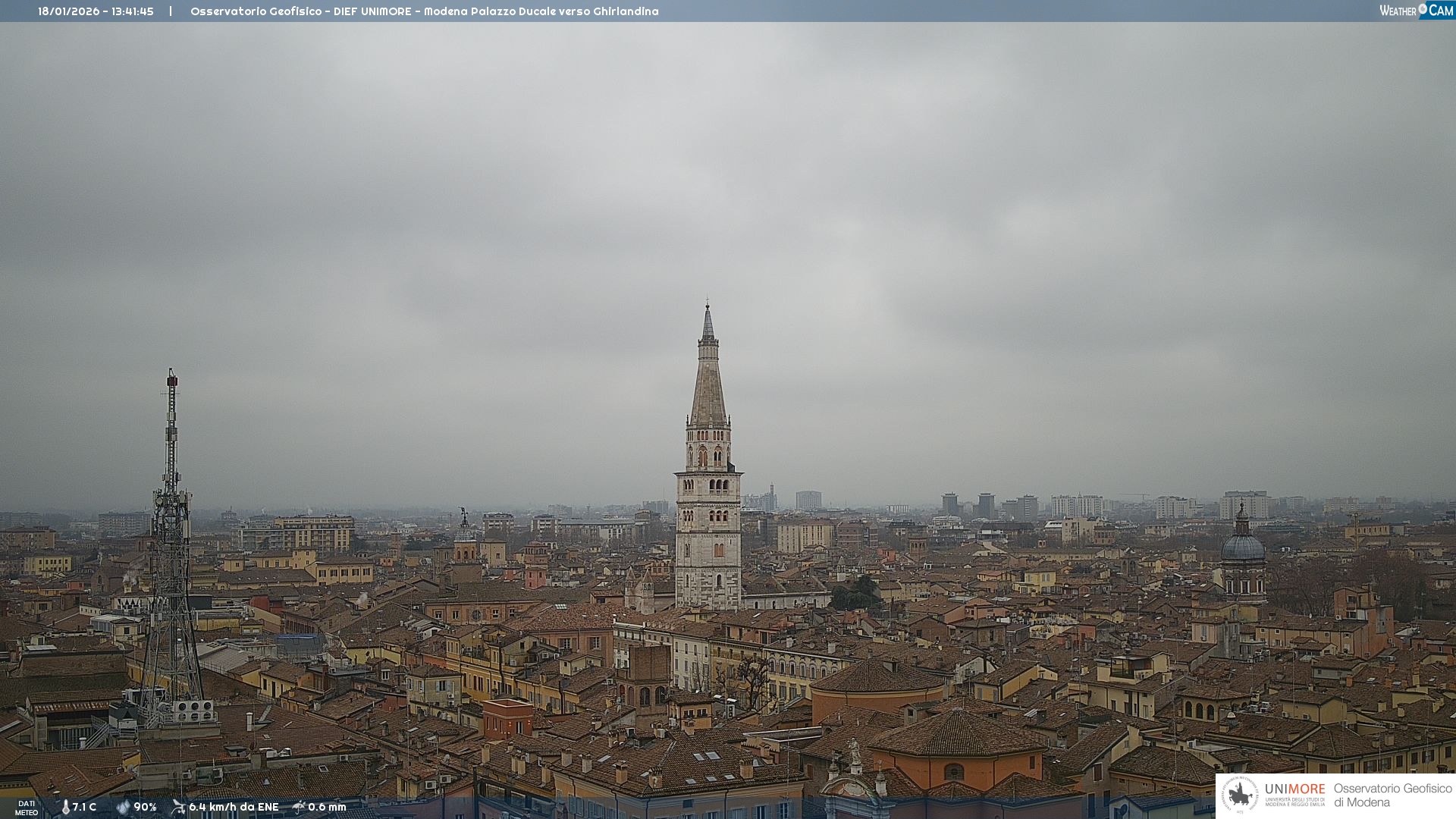Click the UNIMORE wordmark text
1456x819 pixels.
tap(1294, 789)
